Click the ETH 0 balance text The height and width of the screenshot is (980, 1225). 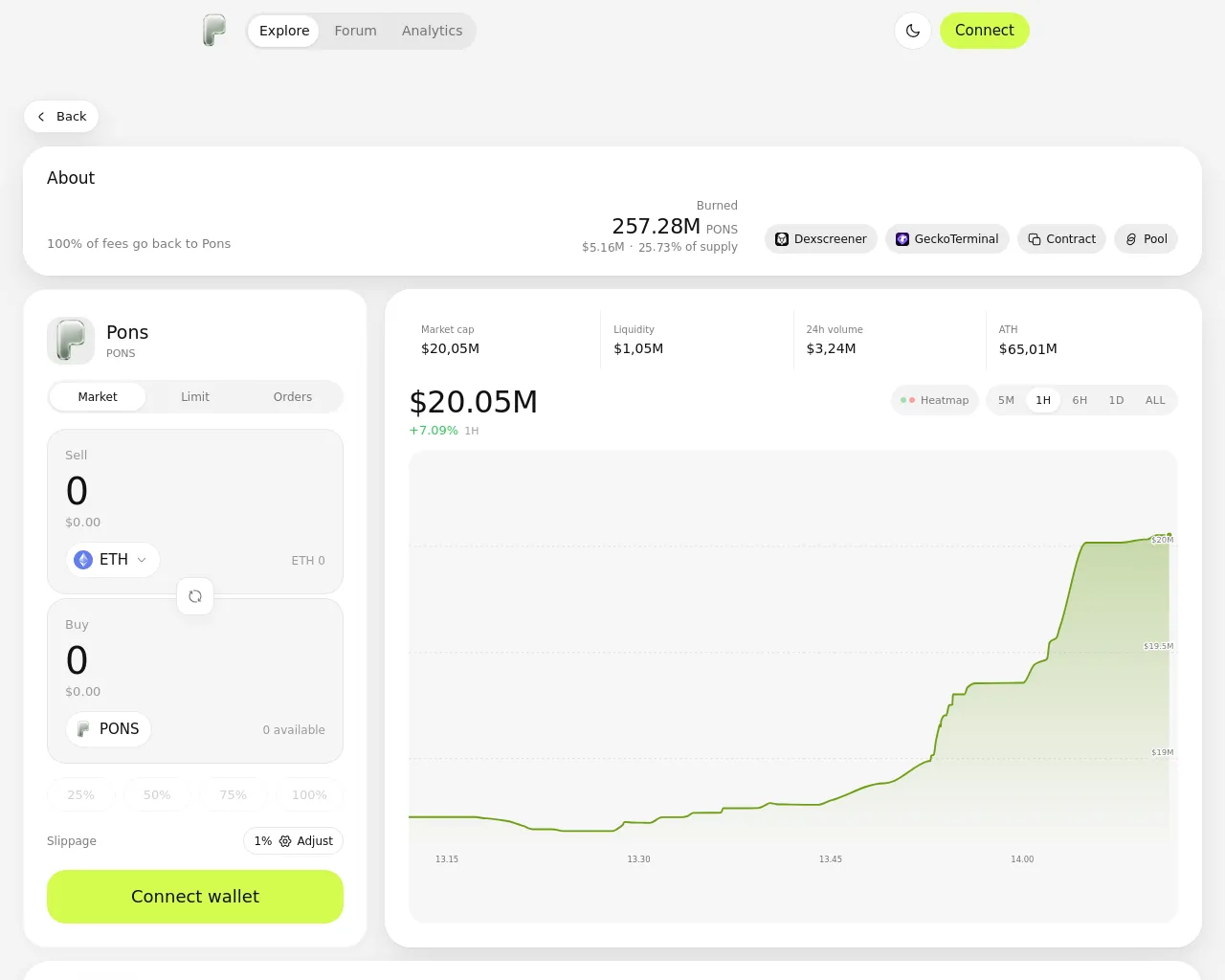pyautogui.click(x=308, y=561)
